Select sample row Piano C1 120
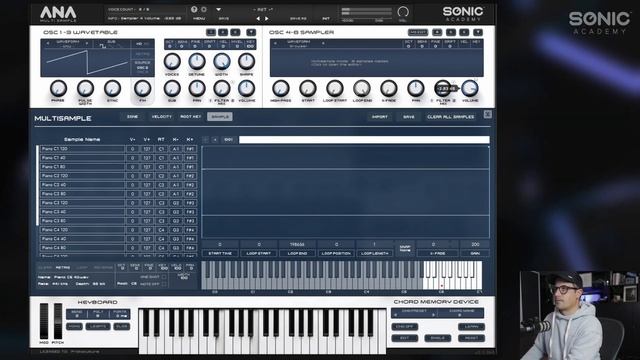This screenshot has height=360, width=640. point(82,149)
